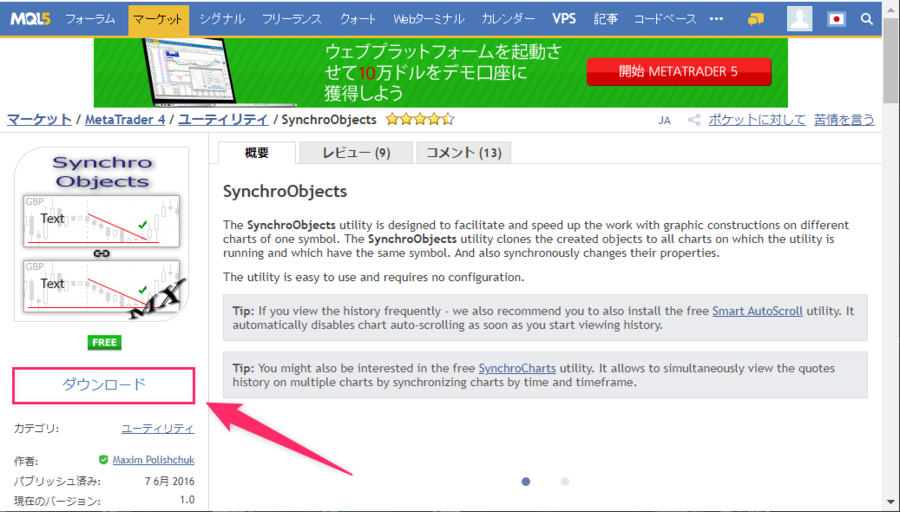Go to マーケット breadcrumb link
This screenshot has width=900, height=512.
point(39,119)
